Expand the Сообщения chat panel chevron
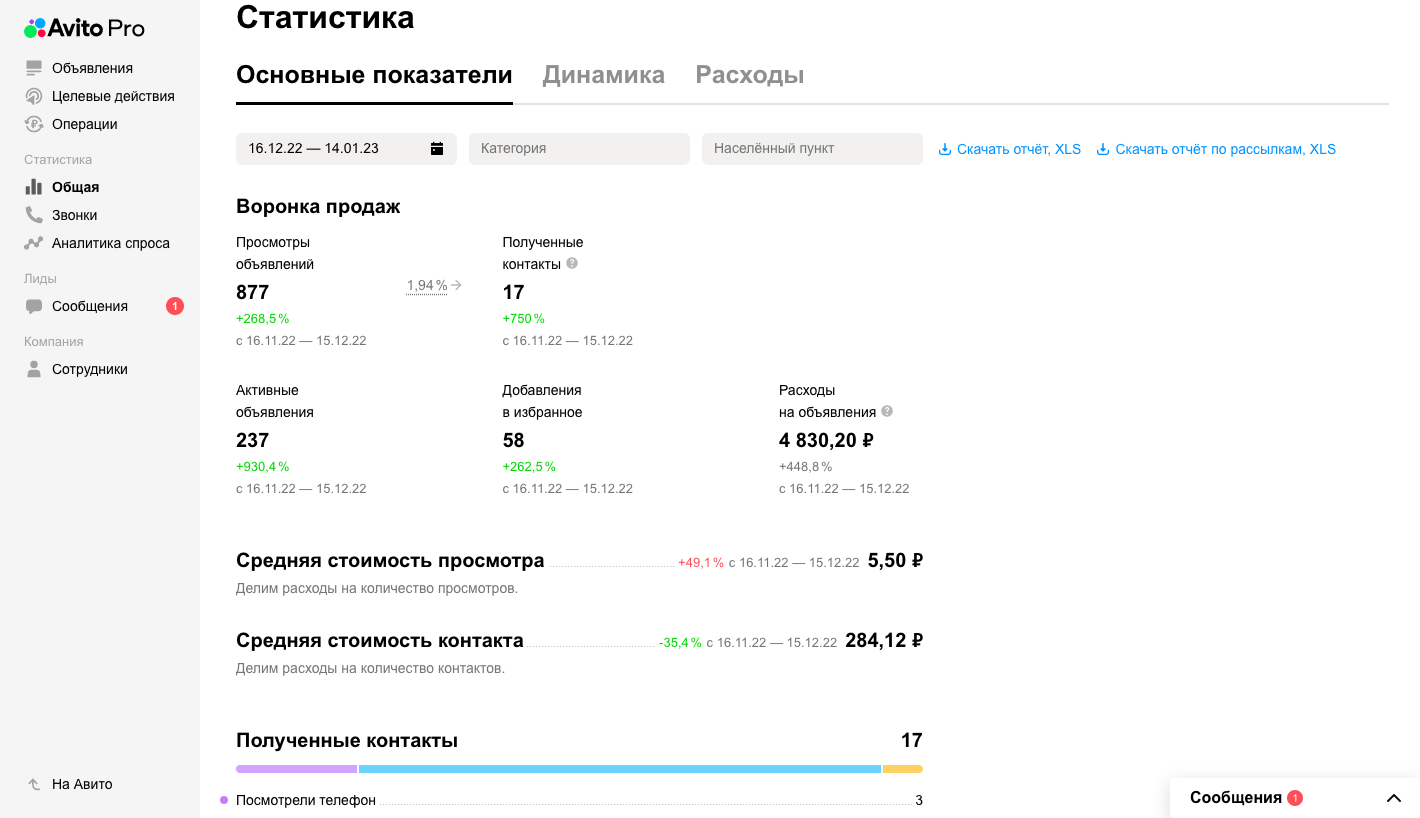 tap(1394, 798)
